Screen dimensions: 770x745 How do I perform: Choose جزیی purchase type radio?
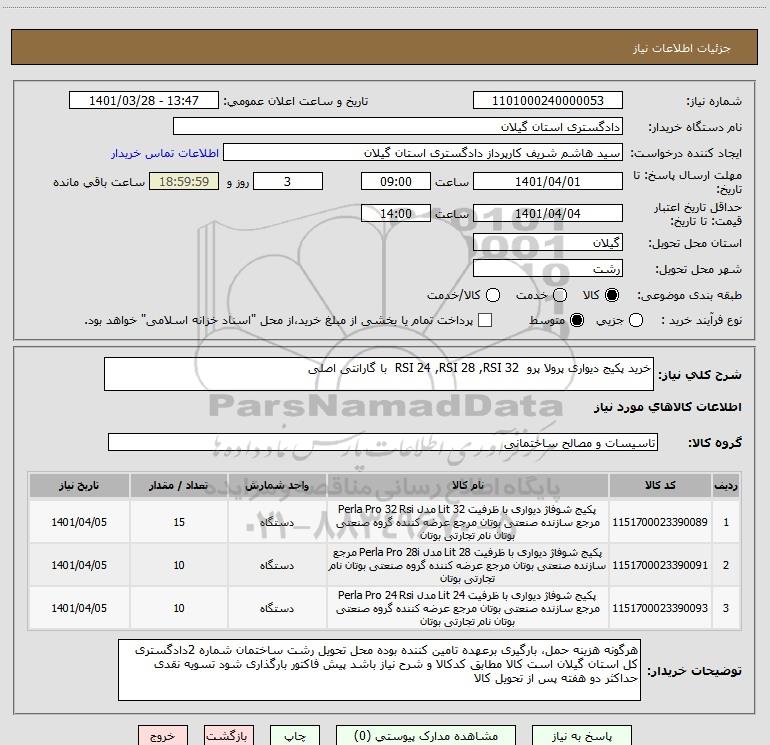pyautogui.click(x=635, y=321)
